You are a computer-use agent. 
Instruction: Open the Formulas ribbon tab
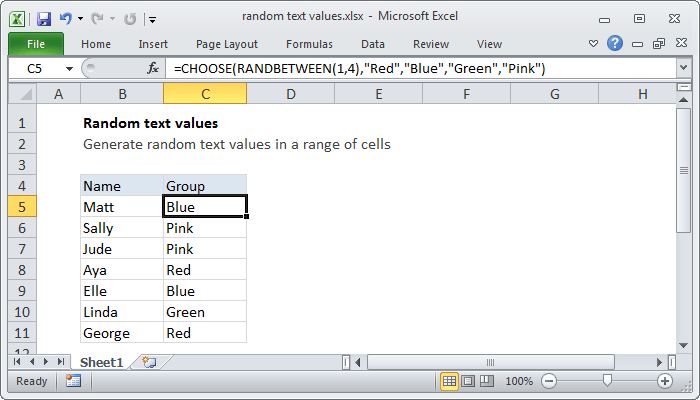click(x=309, y=44)
